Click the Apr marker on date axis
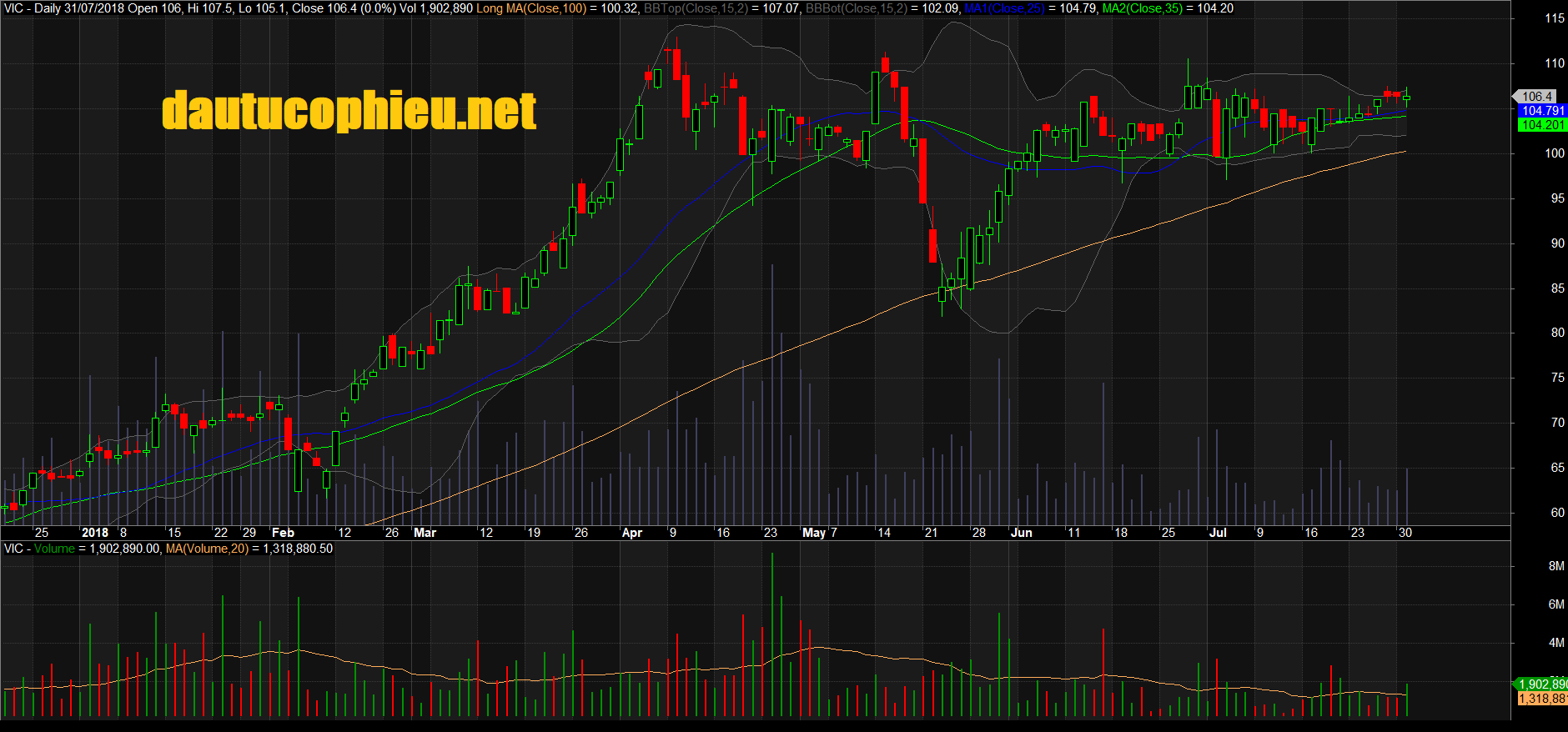 pos(632,533)
